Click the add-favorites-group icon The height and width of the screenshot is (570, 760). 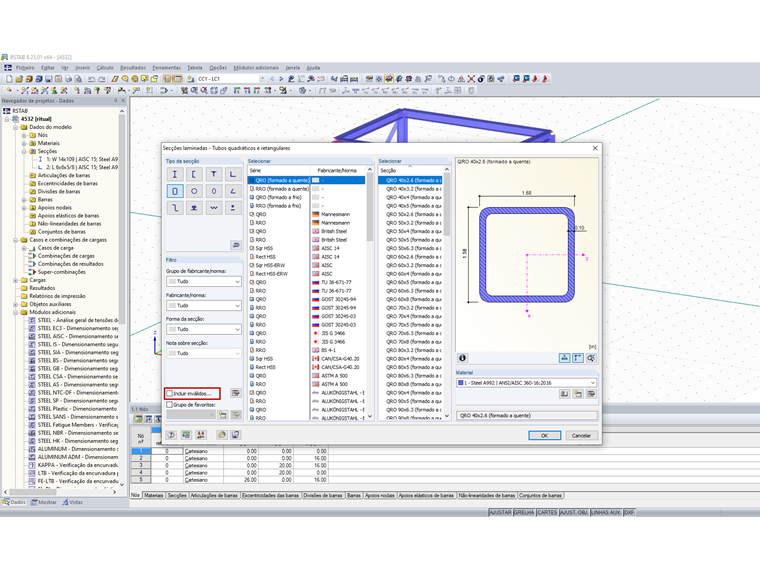tap(222, 415)
